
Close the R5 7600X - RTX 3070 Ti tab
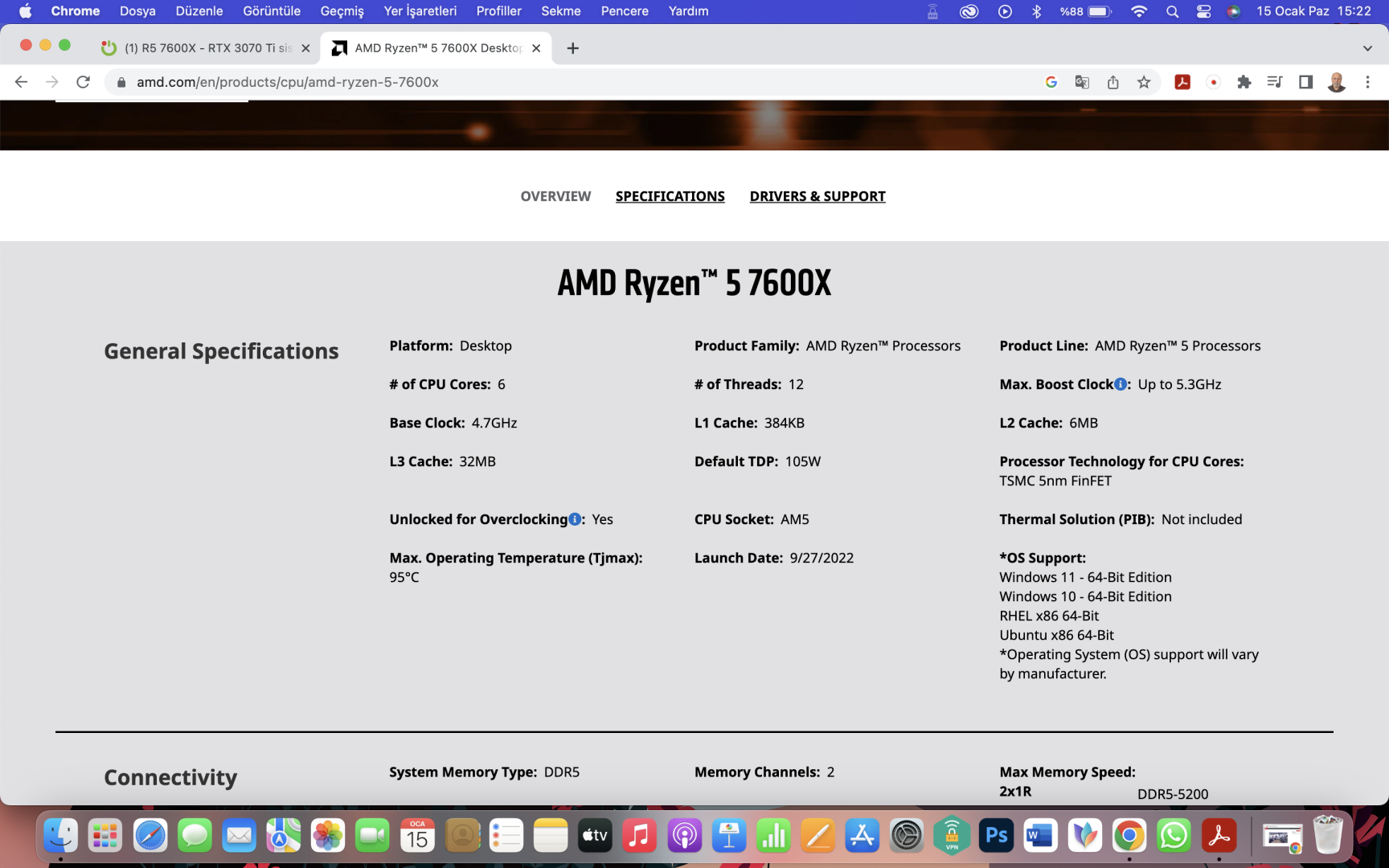click(x=305, y=48)
